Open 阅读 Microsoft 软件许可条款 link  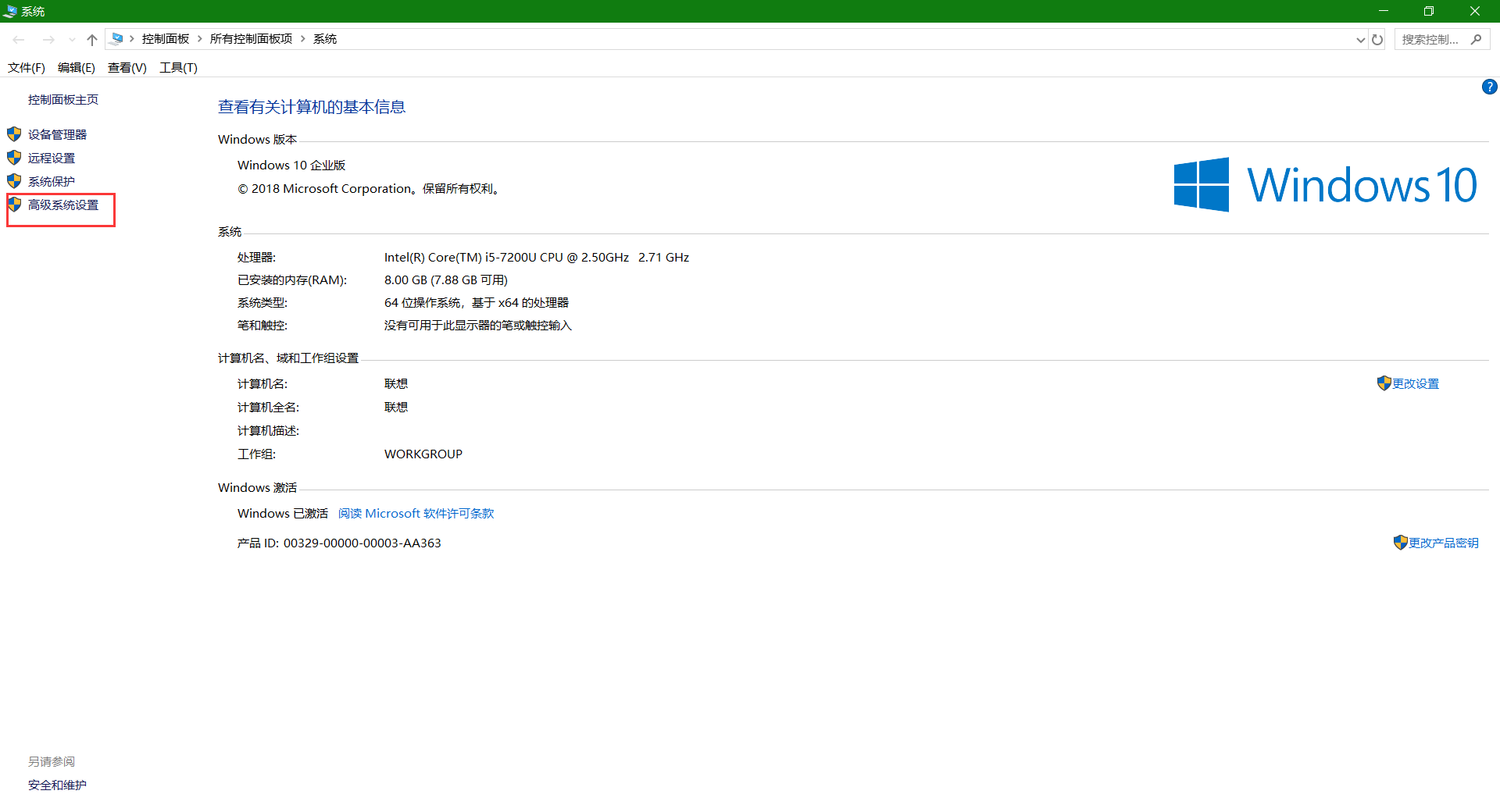[x=416, y=513]
